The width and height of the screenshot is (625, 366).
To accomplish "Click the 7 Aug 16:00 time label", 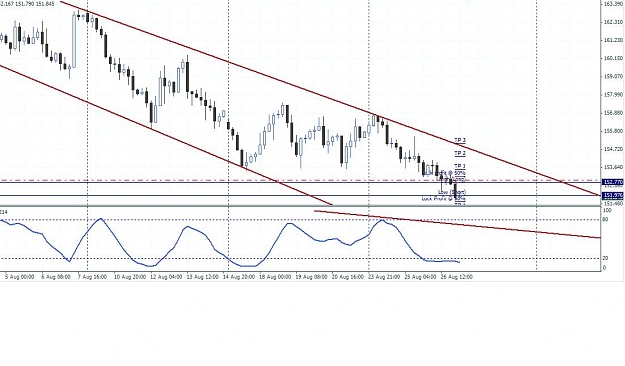I will click(x=92, y=276).
